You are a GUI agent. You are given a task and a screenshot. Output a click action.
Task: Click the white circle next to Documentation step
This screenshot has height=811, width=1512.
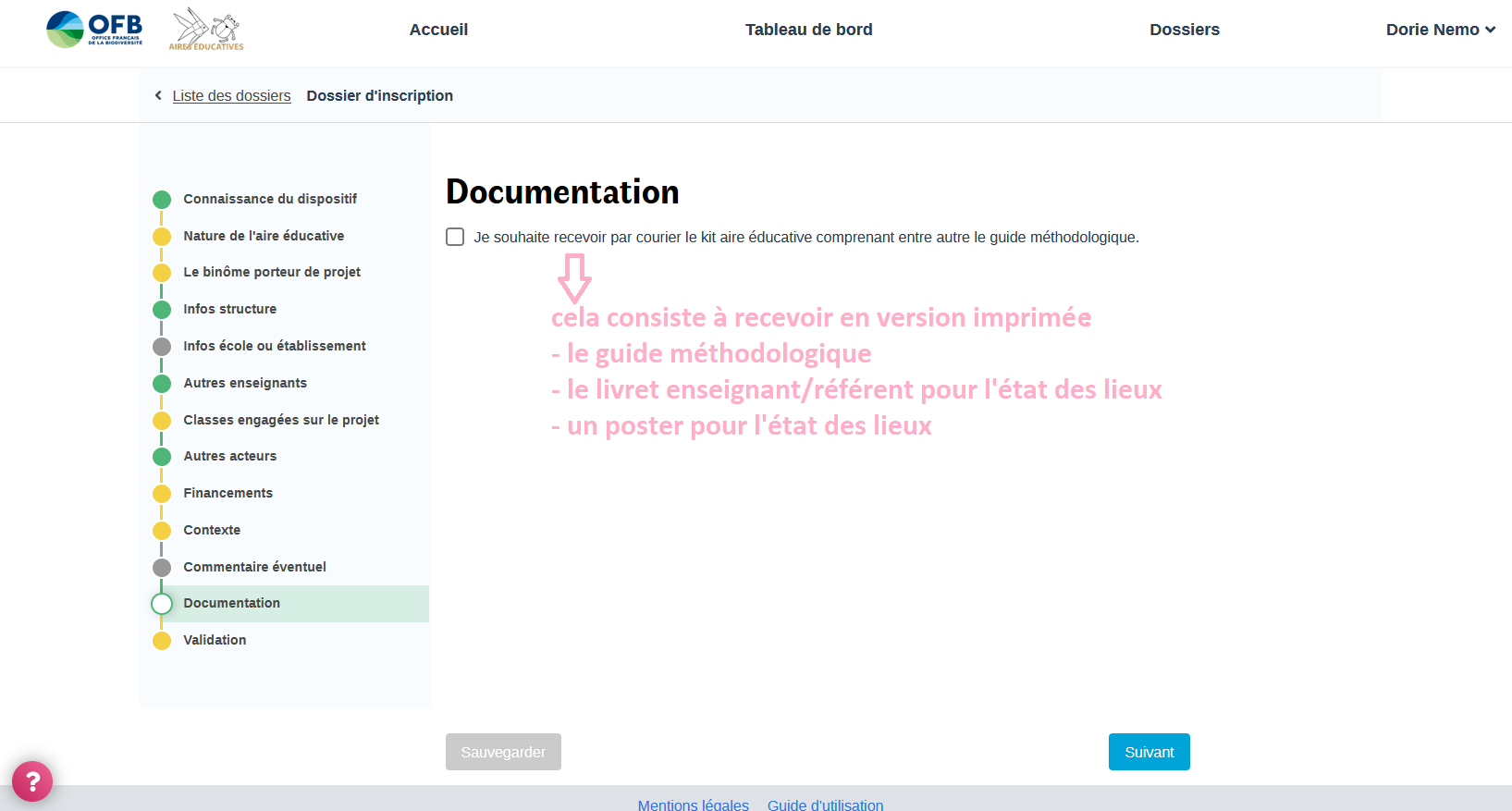[162, 604]
